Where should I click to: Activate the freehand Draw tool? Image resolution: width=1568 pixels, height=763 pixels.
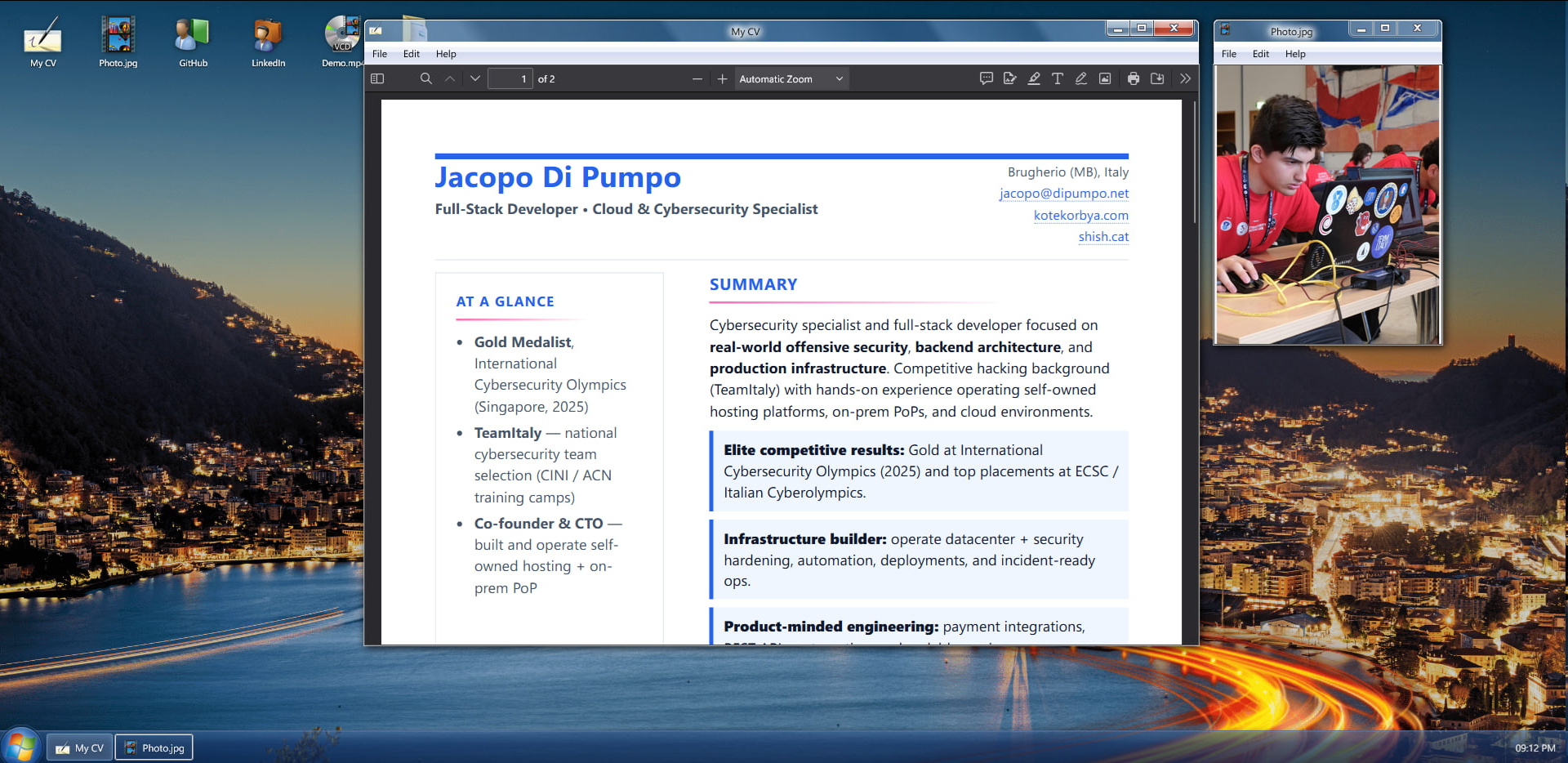point(1081,78)
